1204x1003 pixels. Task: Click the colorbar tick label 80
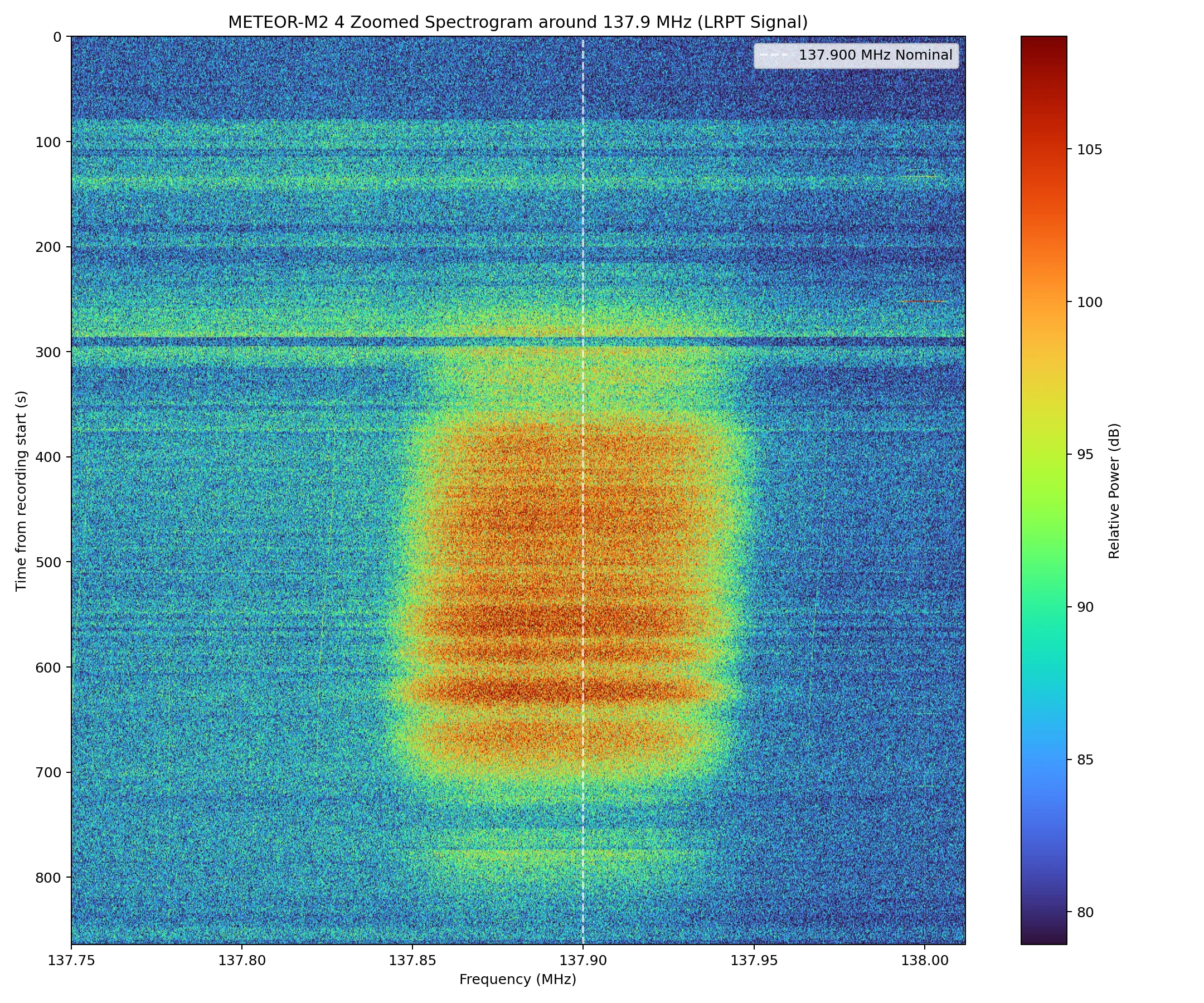(1085, 913)
